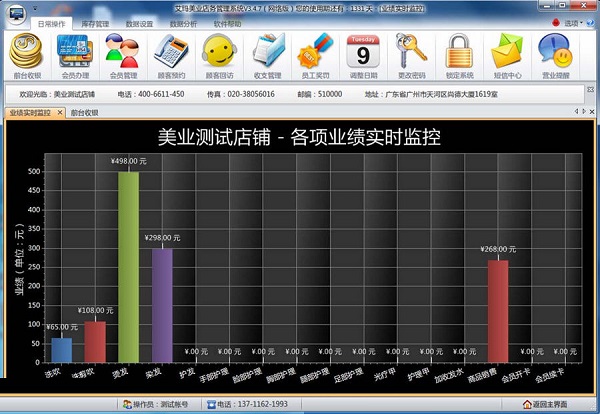Click the 光疗甲 axis label
Image resolution: width=600 pixels, height=414 pixels.
(x=385, y=374)
